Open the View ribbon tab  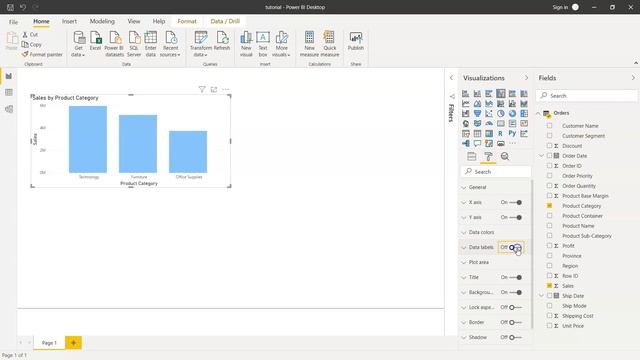pos(133,21)
